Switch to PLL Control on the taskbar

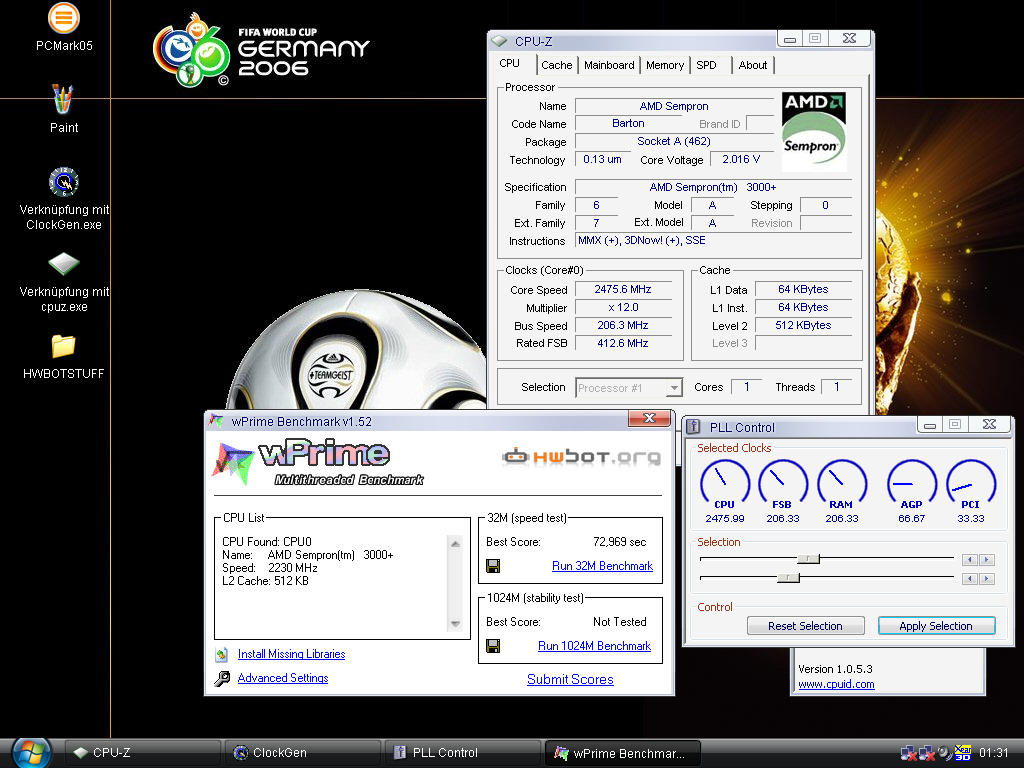462,753
